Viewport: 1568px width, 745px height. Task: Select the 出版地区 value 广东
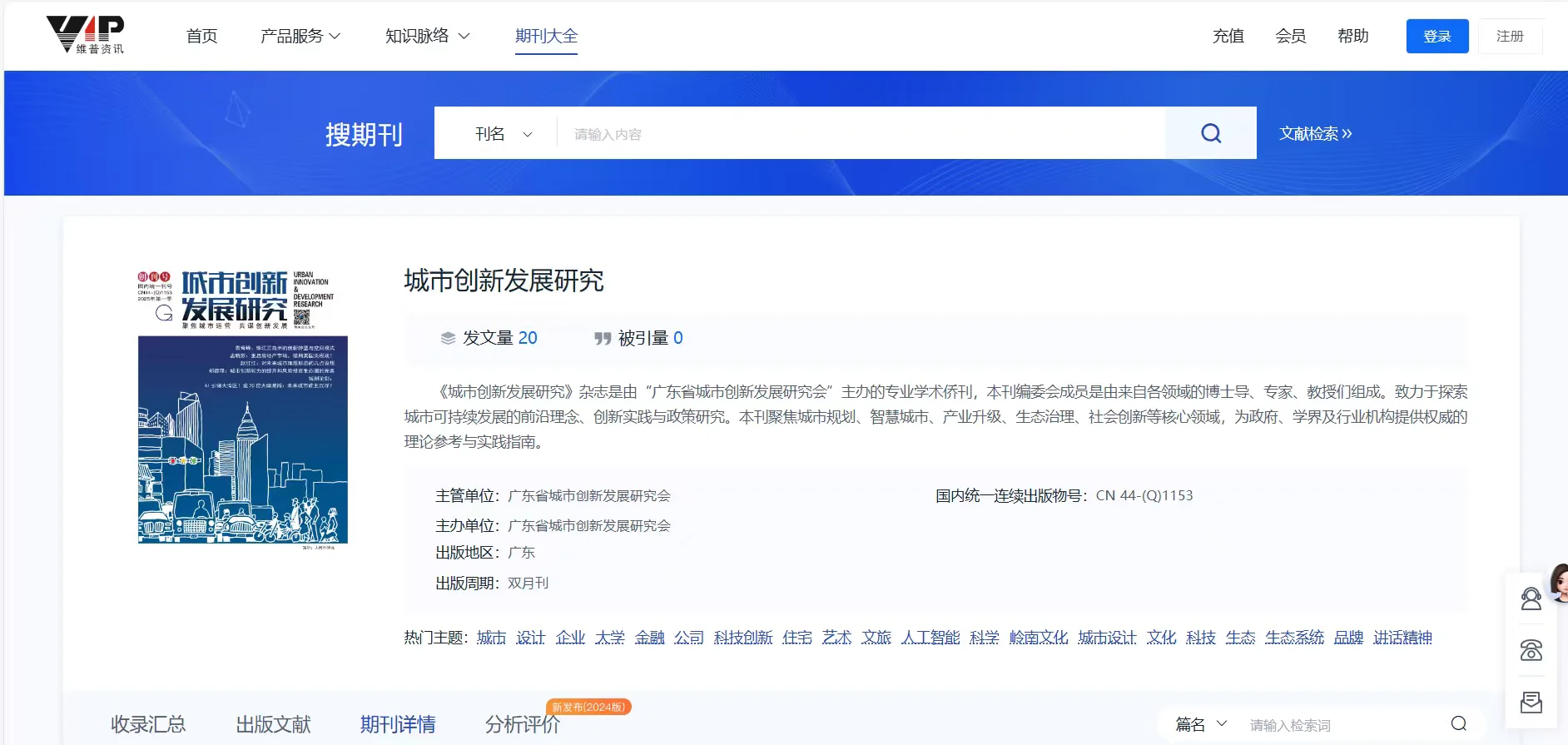pos(521,553)
